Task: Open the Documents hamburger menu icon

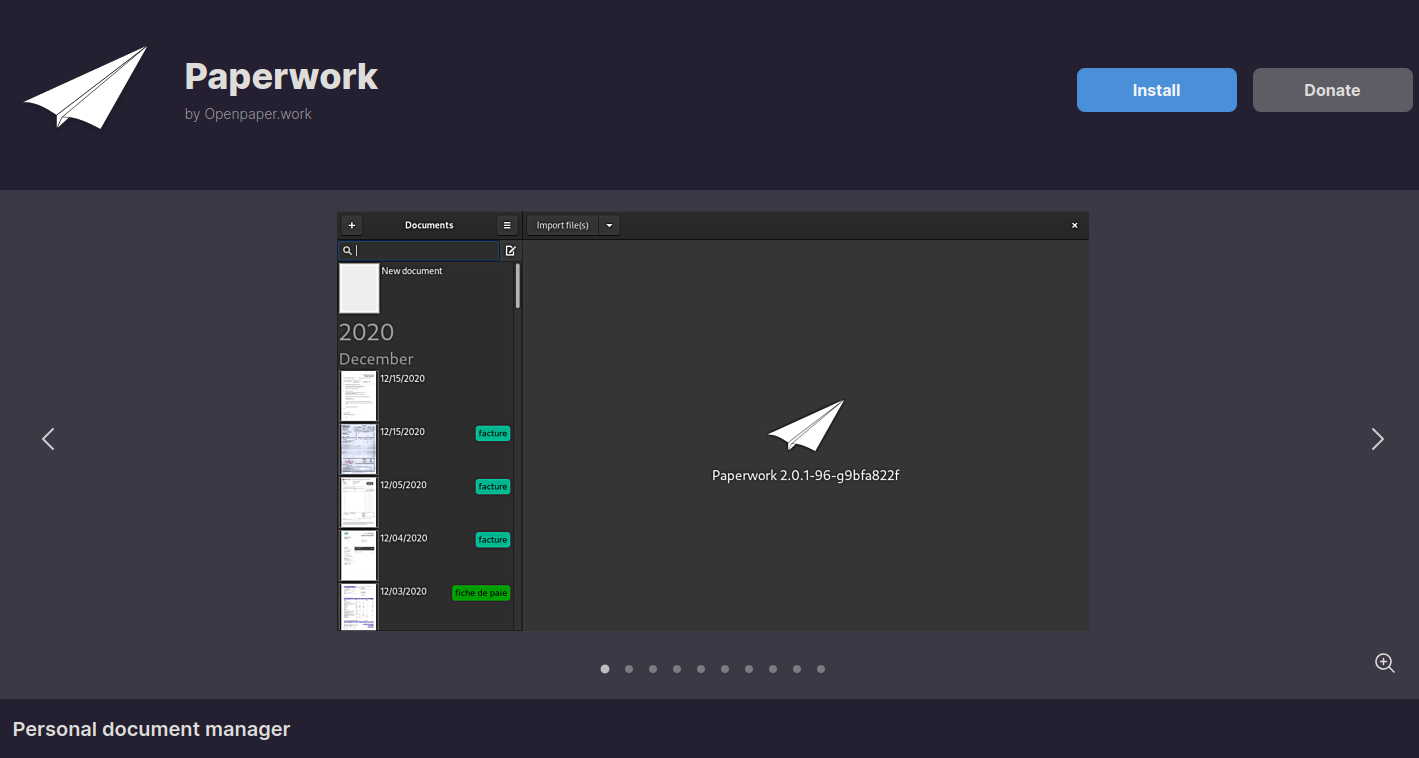Action: coord(507,225)
